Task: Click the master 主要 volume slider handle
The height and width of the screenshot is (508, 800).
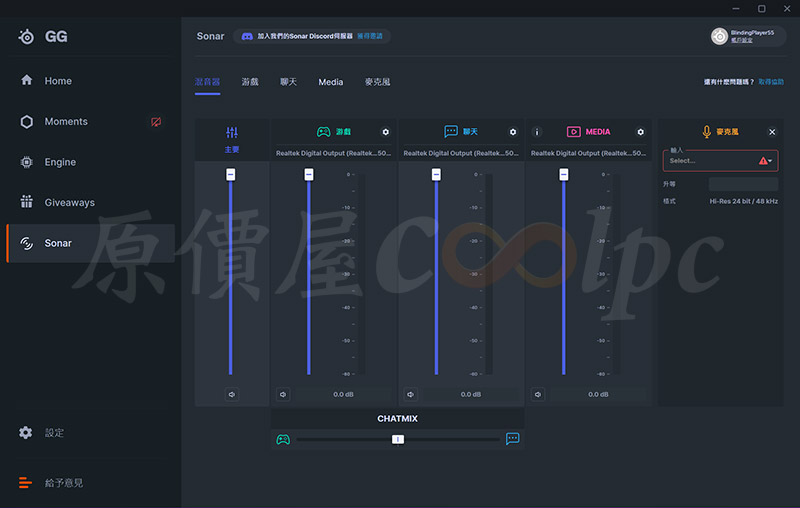Action: (x=231, y=174)
